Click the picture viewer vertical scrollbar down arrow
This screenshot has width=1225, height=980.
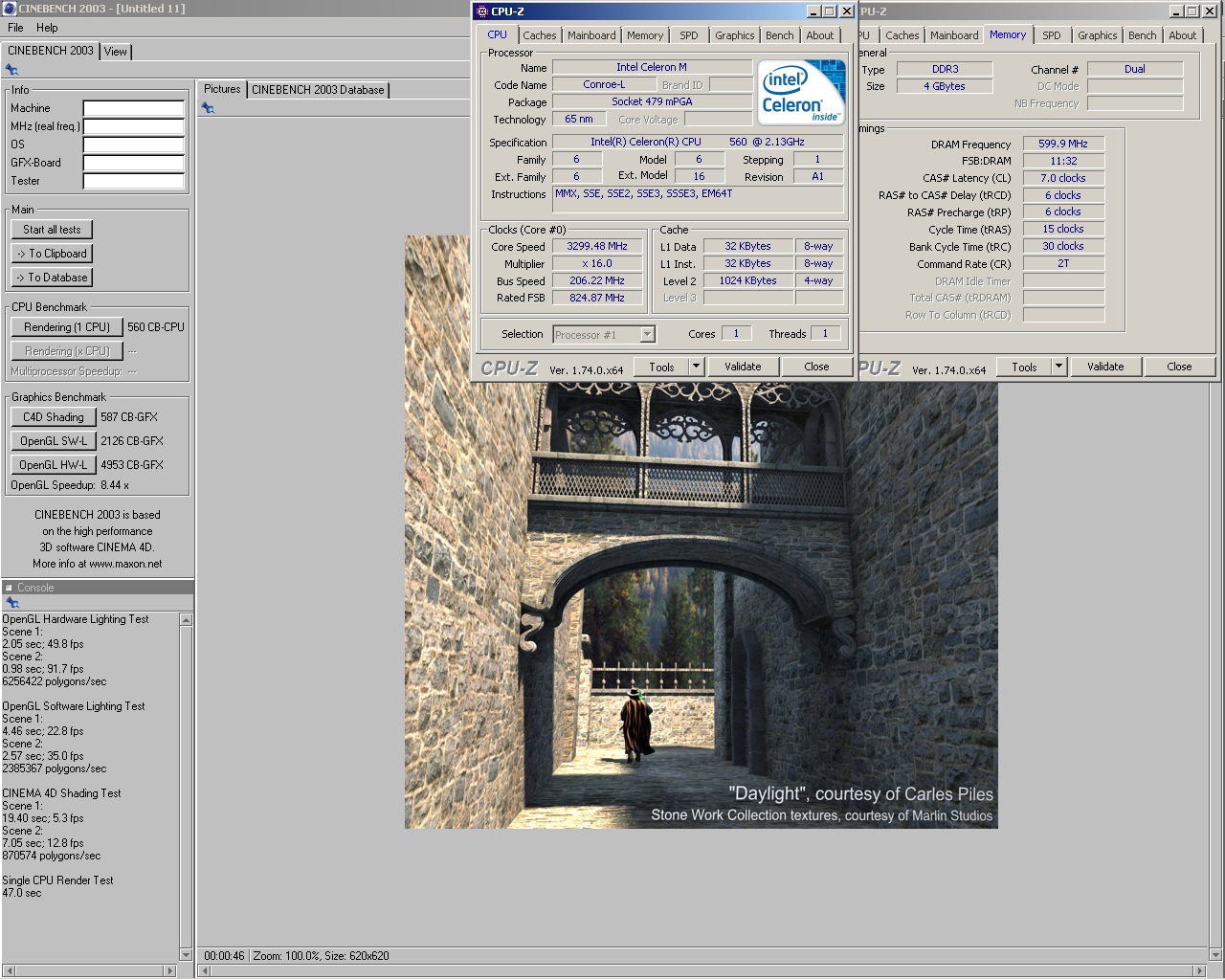tap(1216, 954)
